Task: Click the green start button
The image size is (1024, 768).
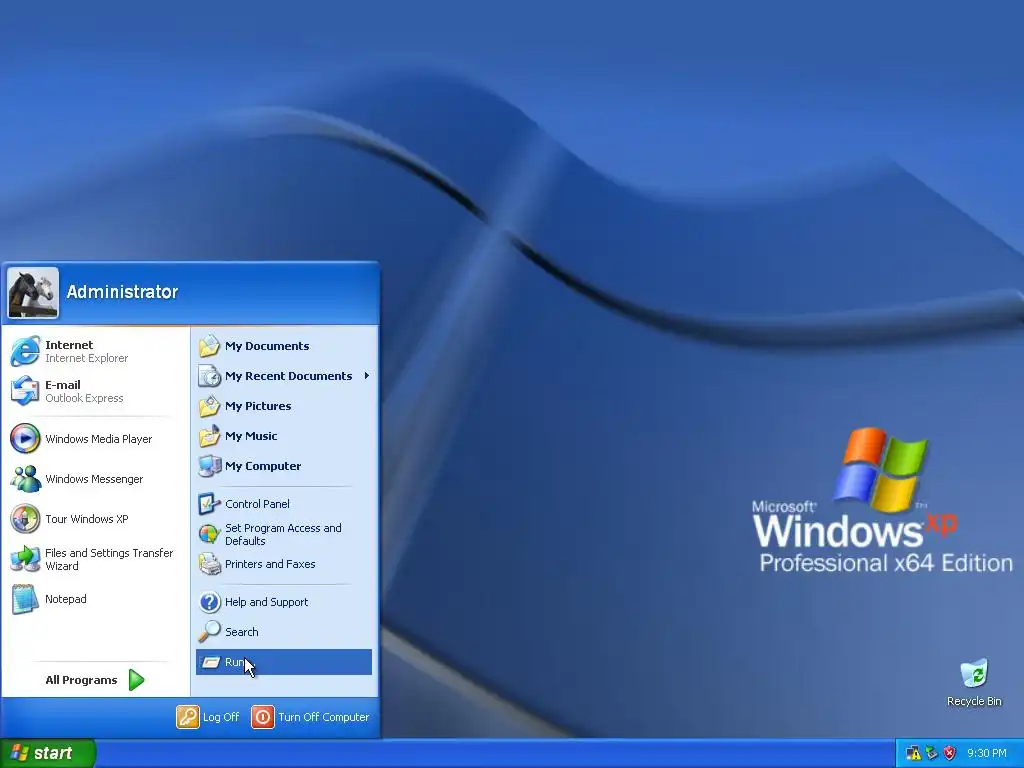Action: point(48,754)
